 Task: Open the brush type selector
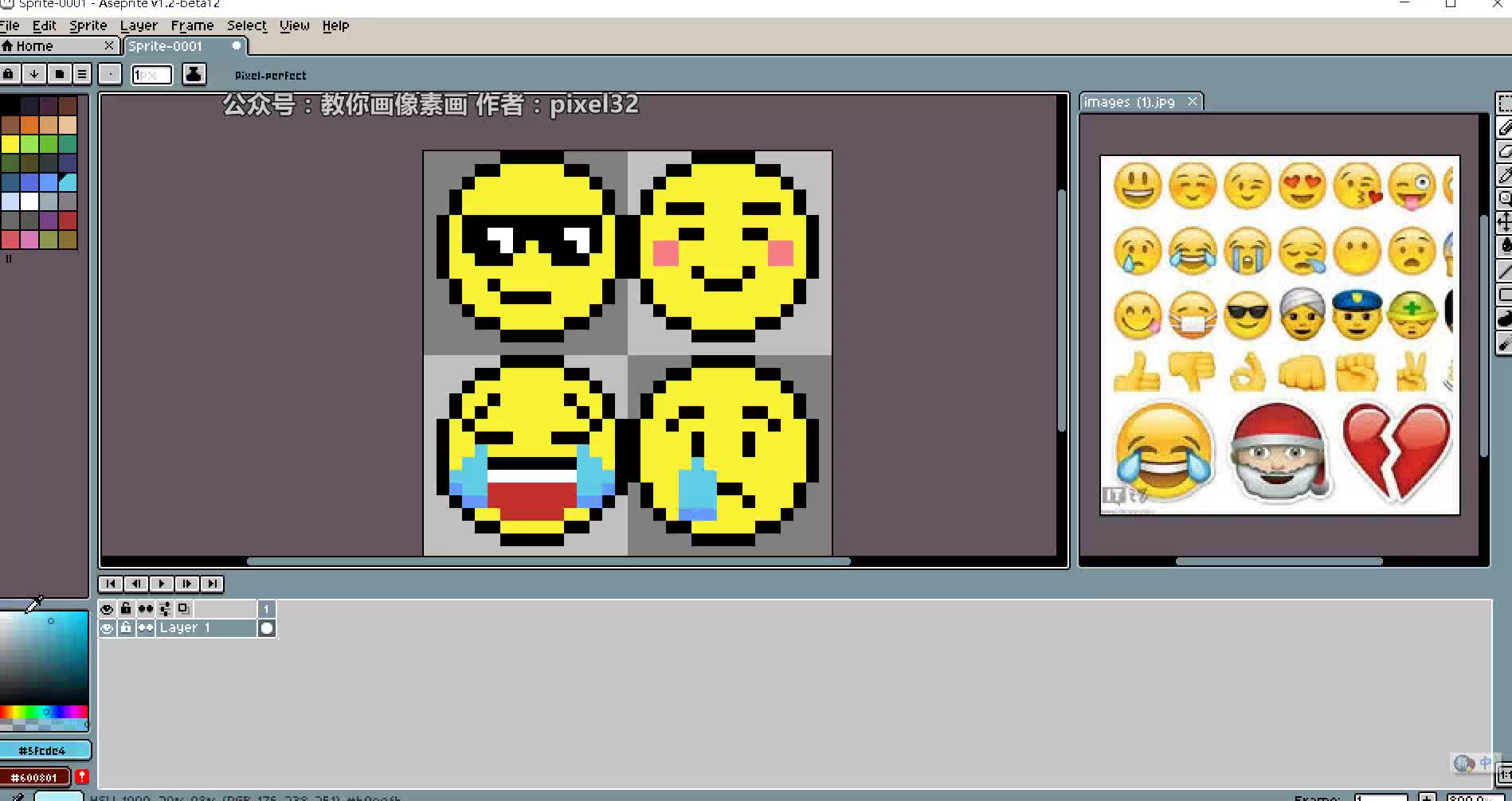(110, 74)
